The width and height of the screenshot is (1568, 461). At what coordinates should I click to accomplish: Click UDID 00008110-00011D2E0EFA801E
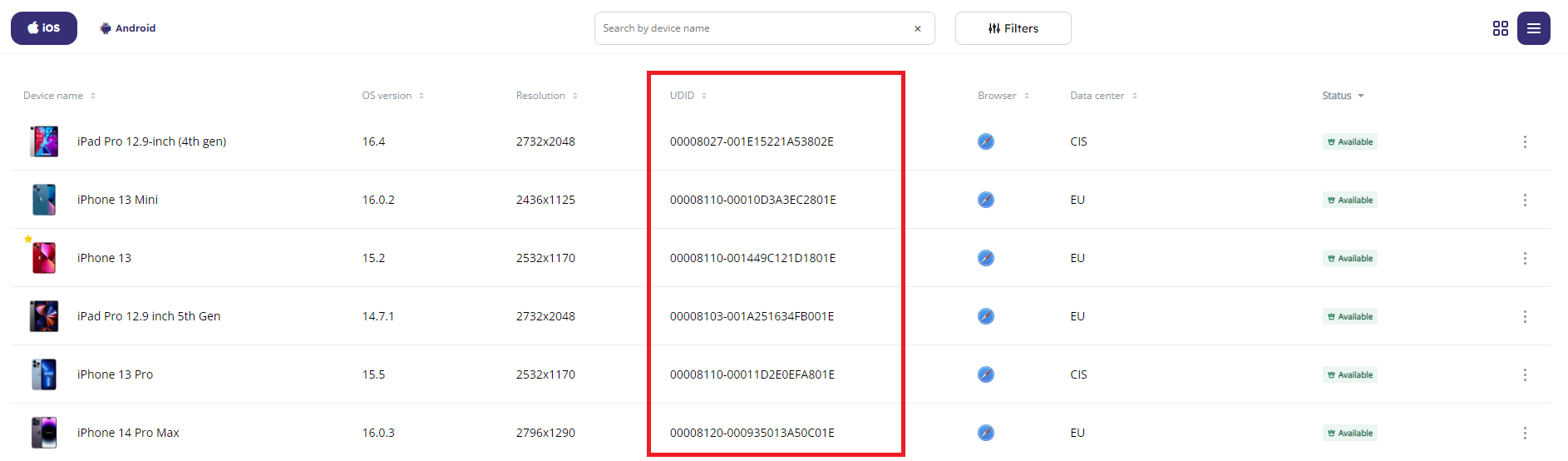tap(752, 374)
